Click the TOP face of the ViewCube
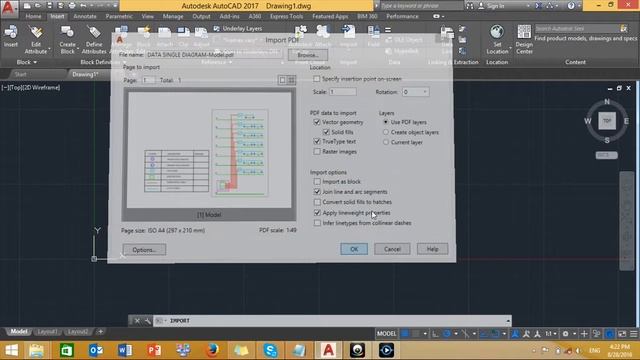The height and width of the screenshot is (360, 640). tap(607, 120)
